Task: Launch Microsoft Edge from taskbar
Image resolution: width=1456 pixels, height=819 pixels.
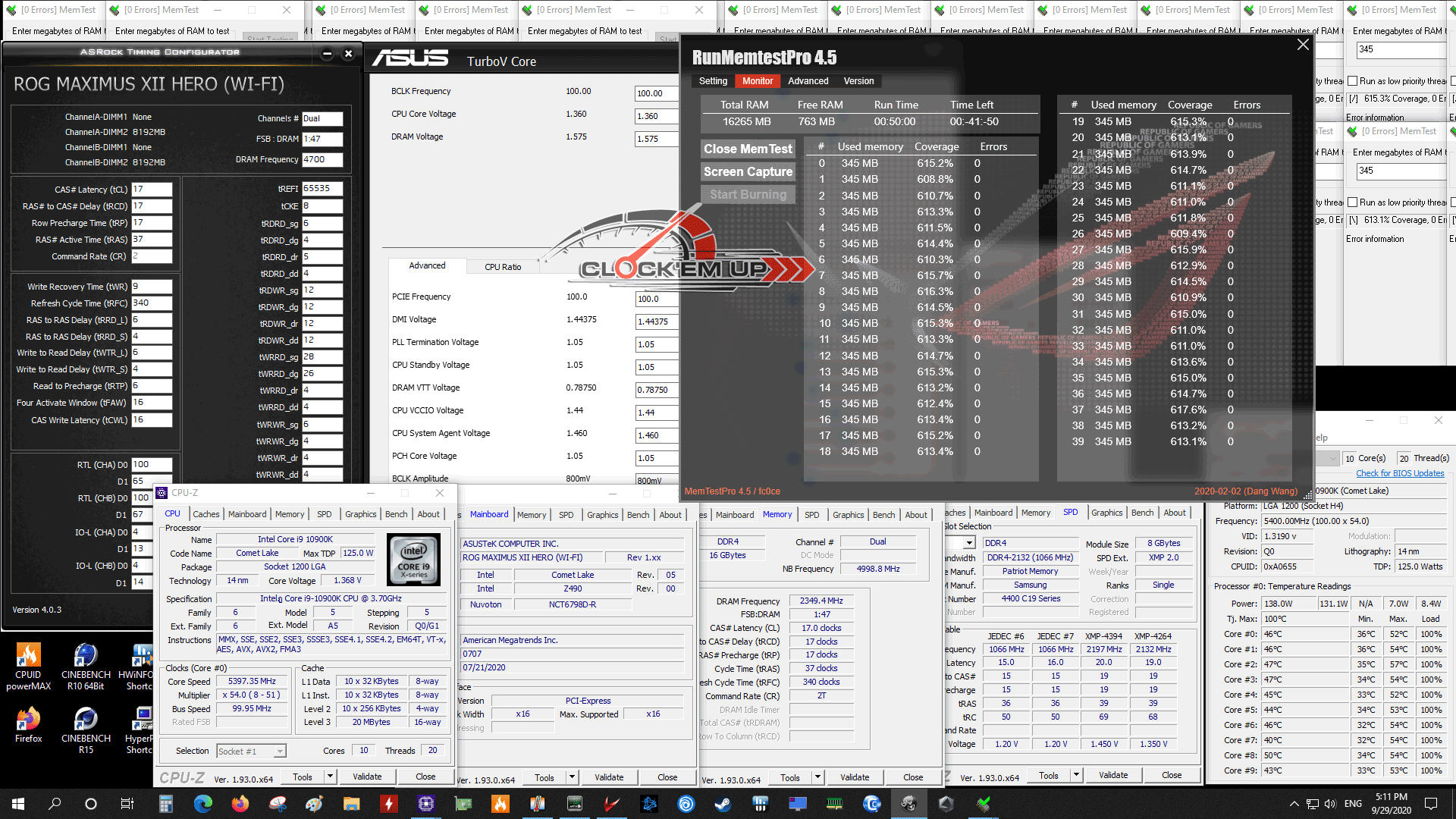Action: click(202, 804)
